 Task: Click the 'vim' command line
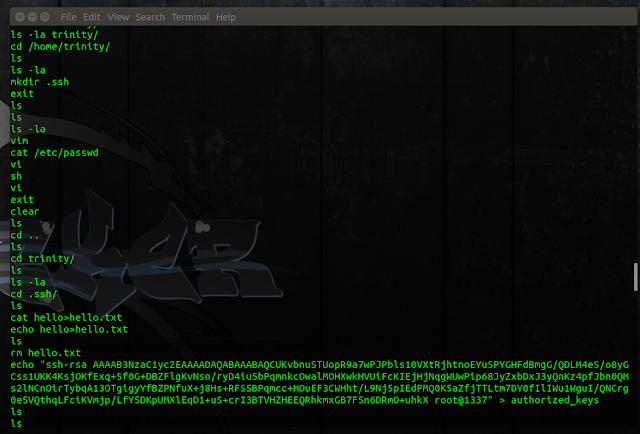click(x=20, y=141)
